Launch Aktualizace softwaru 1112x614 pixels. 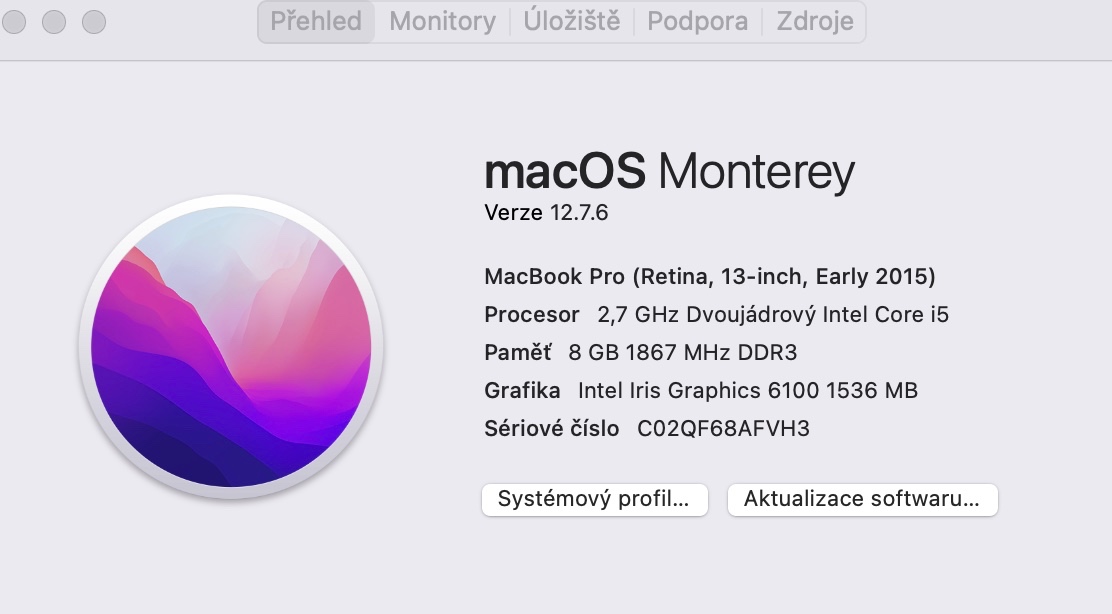(x=862, y=499)
